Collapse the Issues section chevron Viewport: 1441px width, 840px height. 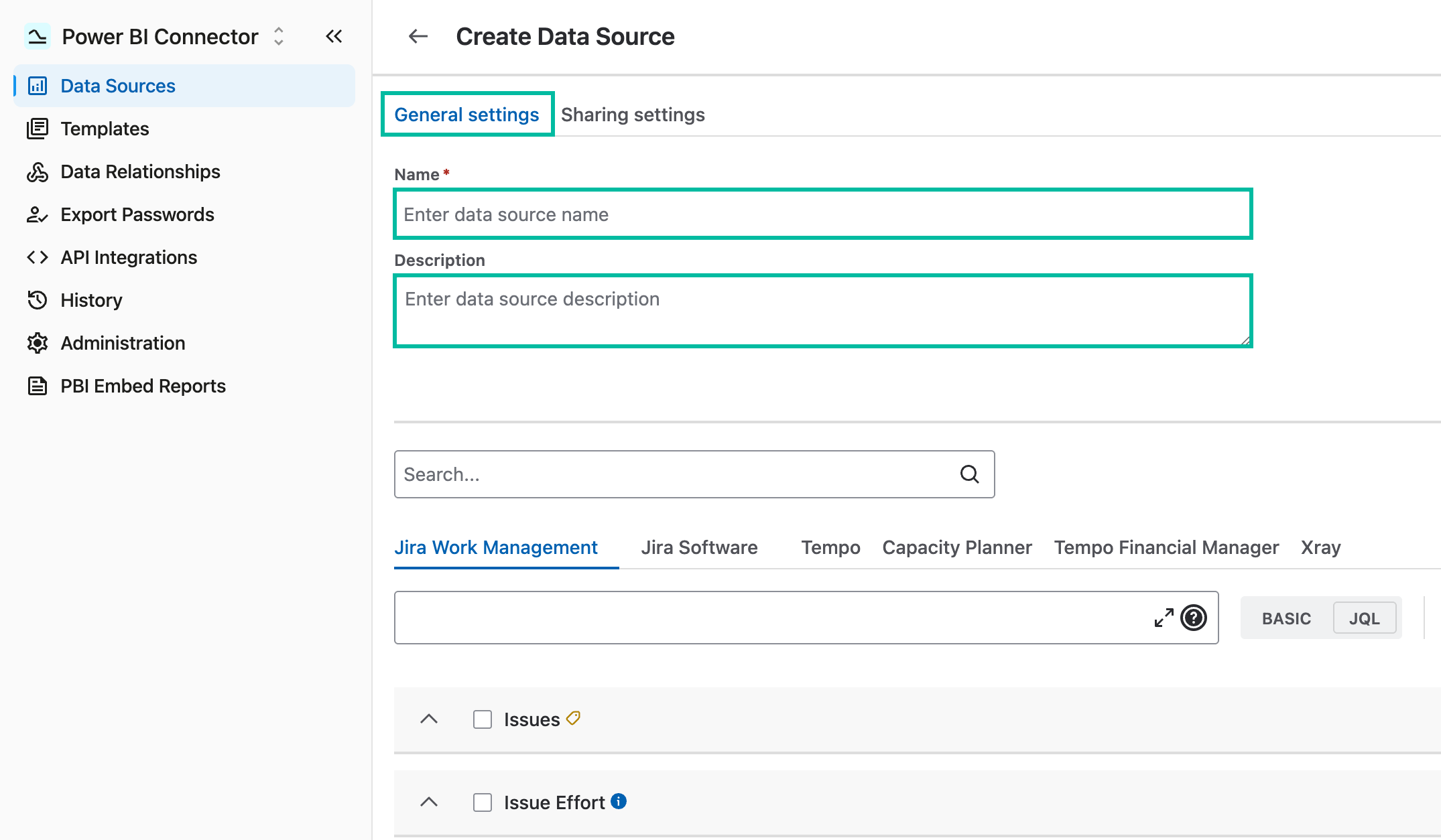click(x=429, y=719)
